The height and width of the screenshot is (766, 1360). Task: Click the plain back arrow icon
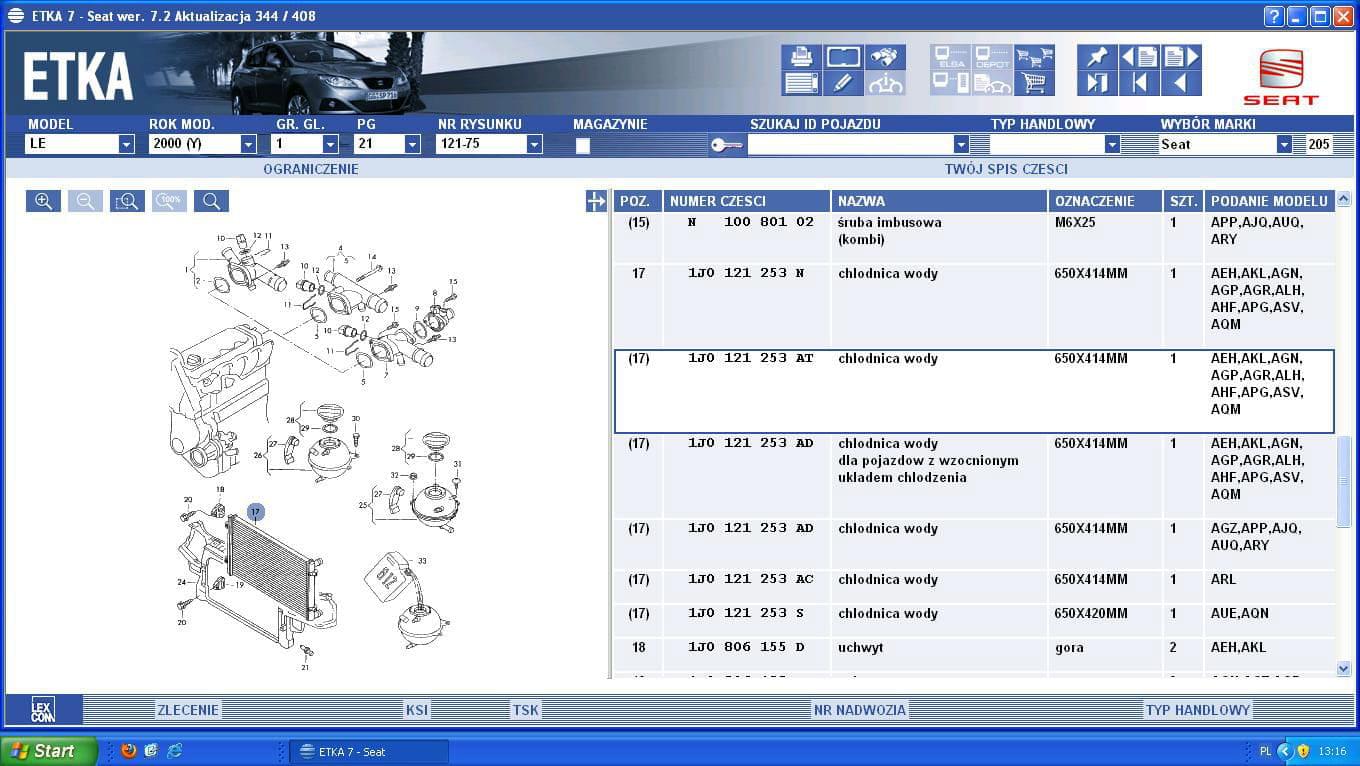click(x=1181, y=83)
